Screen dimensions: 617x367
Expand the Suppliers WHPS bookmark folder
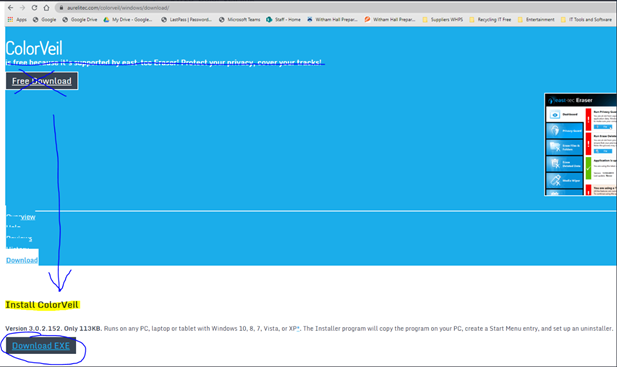443,19
